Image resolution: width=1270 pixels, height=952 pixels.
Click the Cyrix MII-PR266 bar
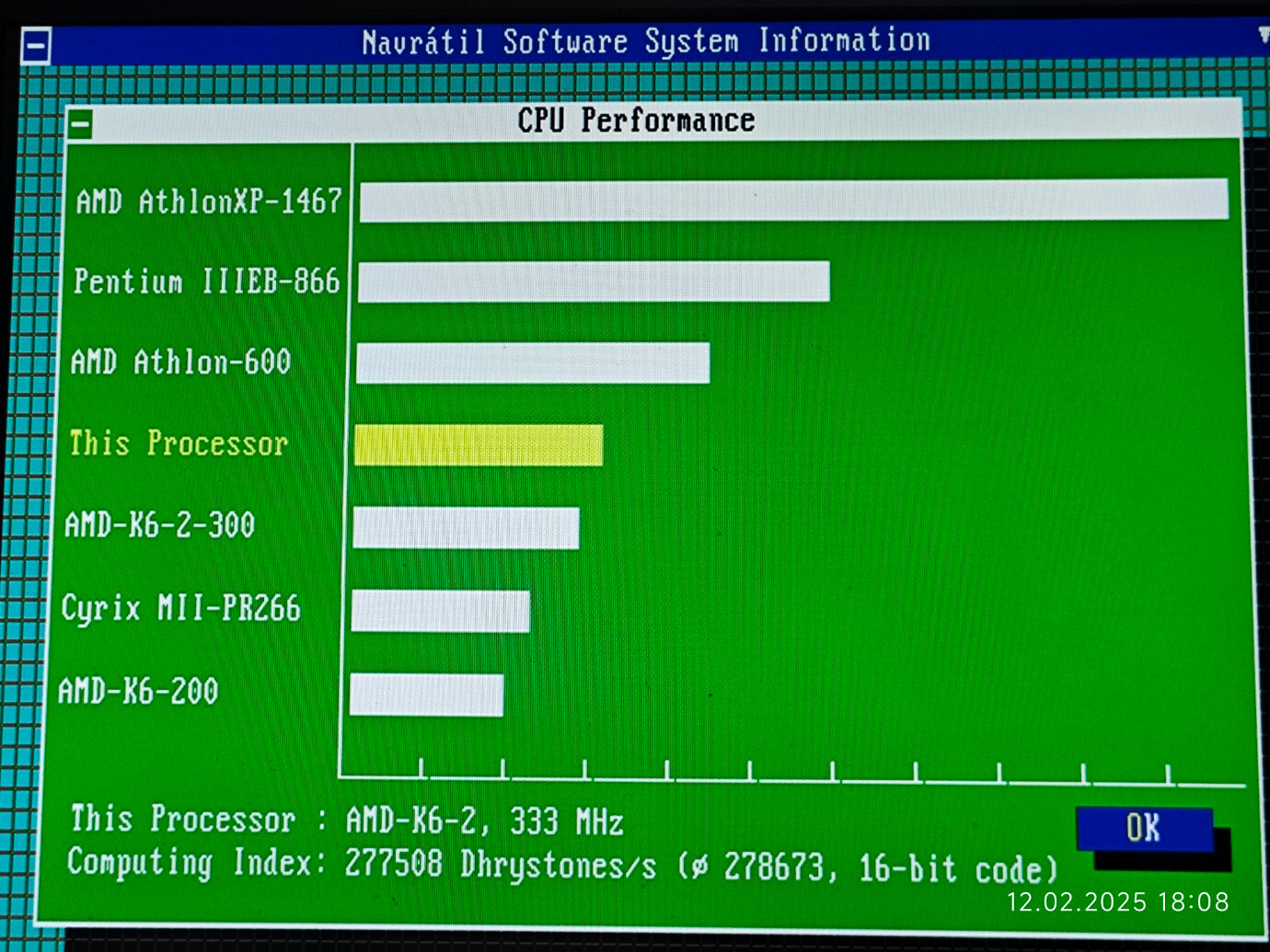click(x=441, y=612)
